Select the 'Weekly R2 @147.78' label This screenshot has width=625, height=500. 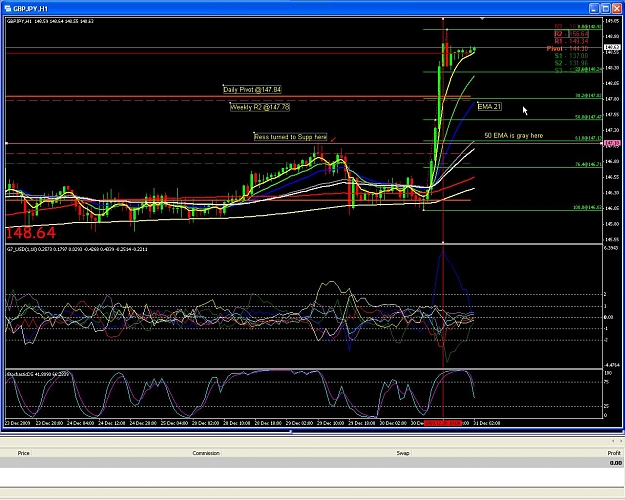260,107
